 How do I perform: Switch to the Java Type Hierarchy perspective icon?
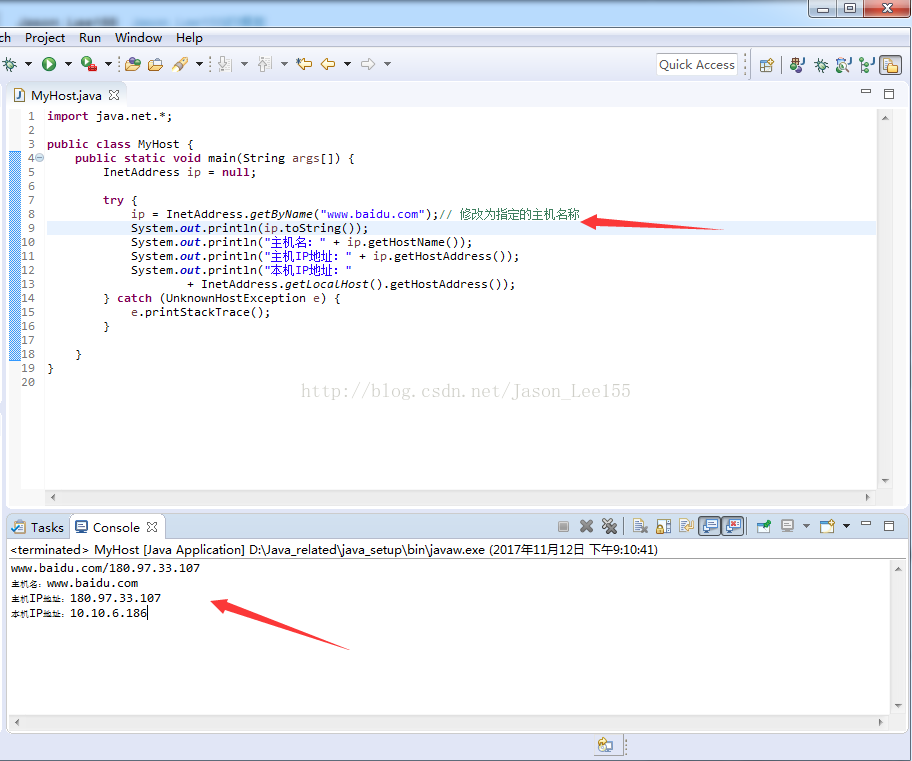click(867, 65)
